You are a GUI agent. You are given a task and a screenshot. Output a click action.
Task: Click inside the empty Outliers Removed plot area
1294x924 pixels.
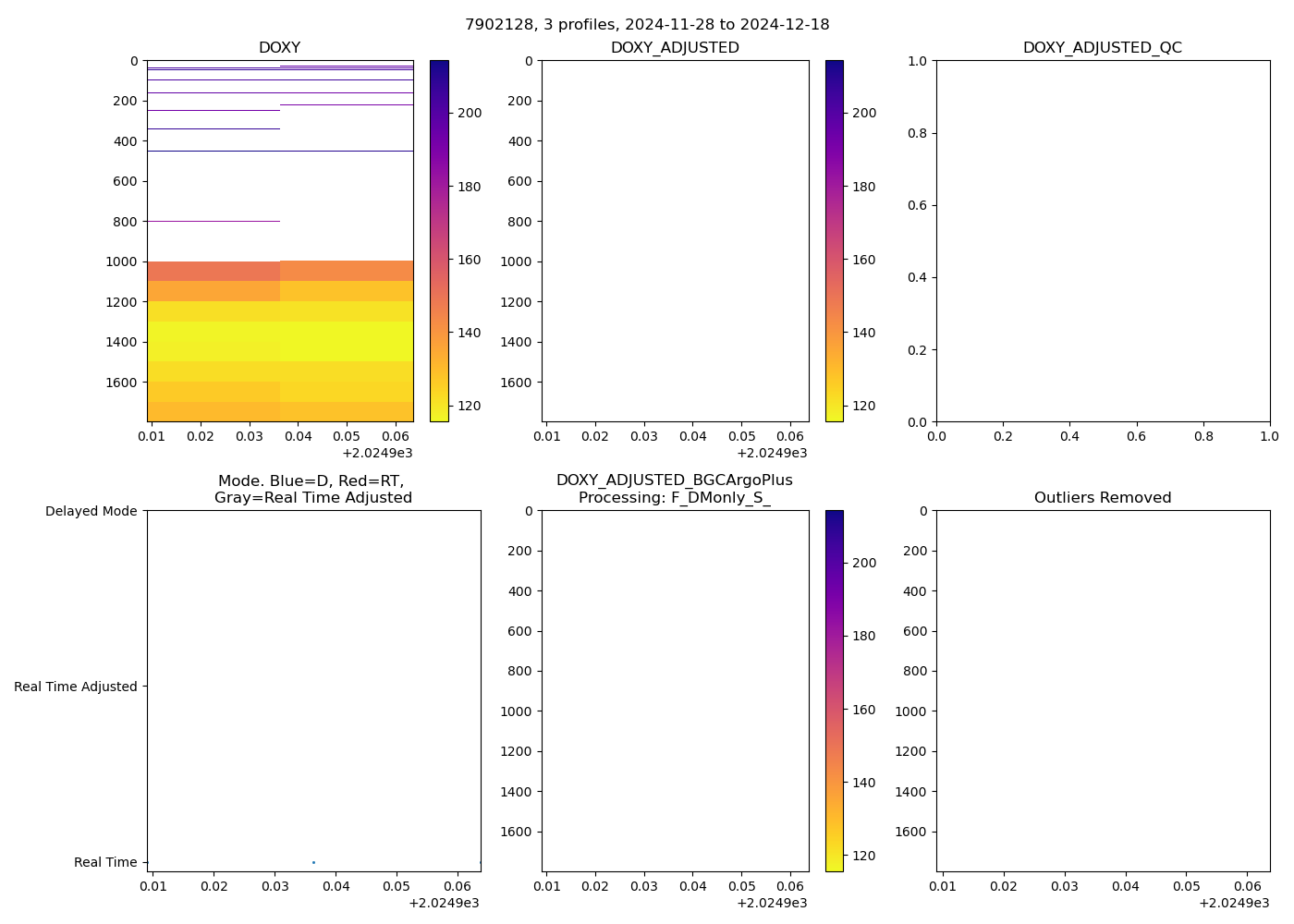tap(1102, 690)
